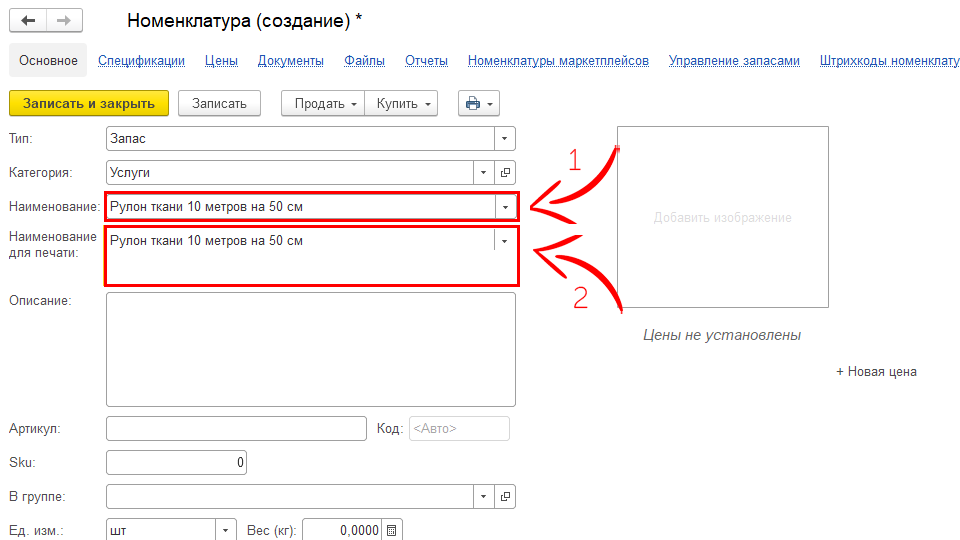Image resolution: width=960 pixels, height=540 pixels.
Task: Click the Записать button
Action: pyautogui.click(x=219, y=103)
